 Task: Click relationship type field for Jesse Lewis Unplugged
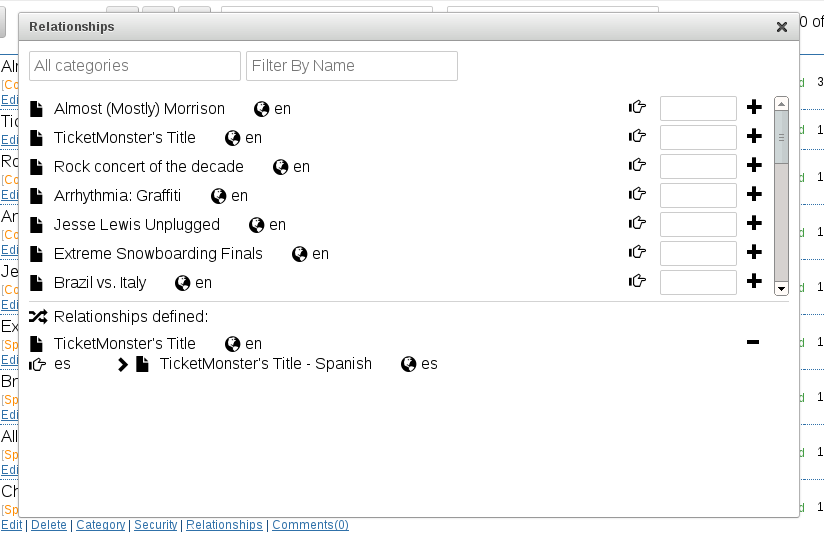click(698, 224)
